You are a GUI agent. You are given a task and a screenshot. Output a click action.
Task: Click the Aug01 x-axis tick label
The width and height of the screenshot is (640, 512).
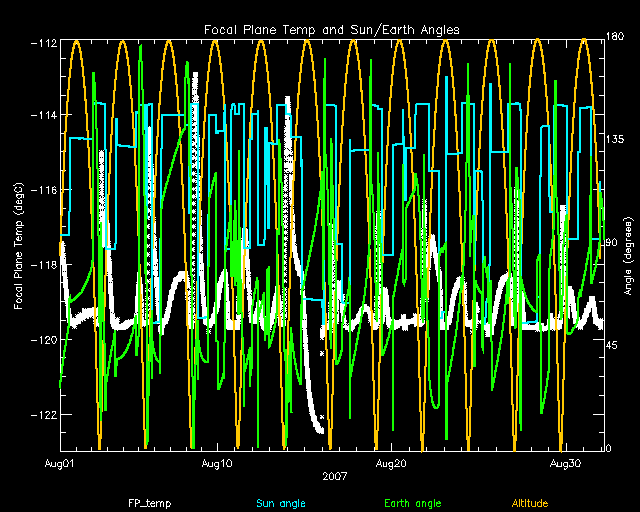(x=60, y=464)
